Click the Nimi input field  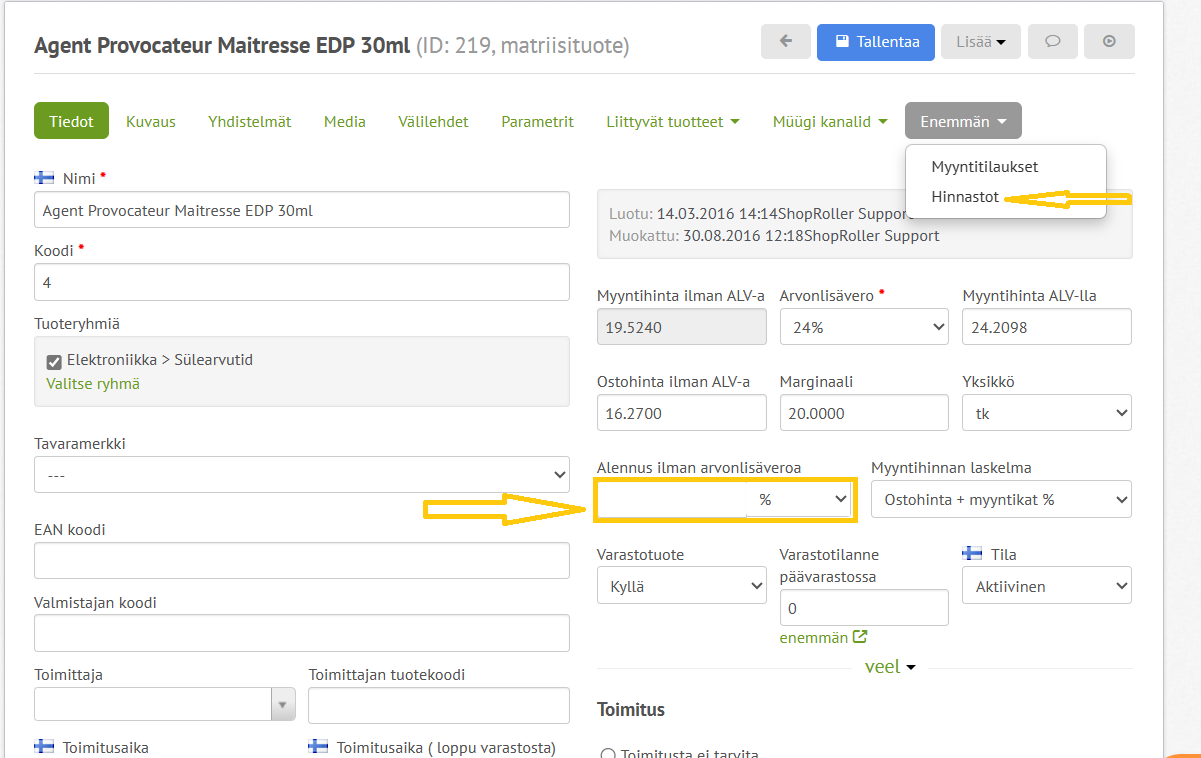click(302, 210)
